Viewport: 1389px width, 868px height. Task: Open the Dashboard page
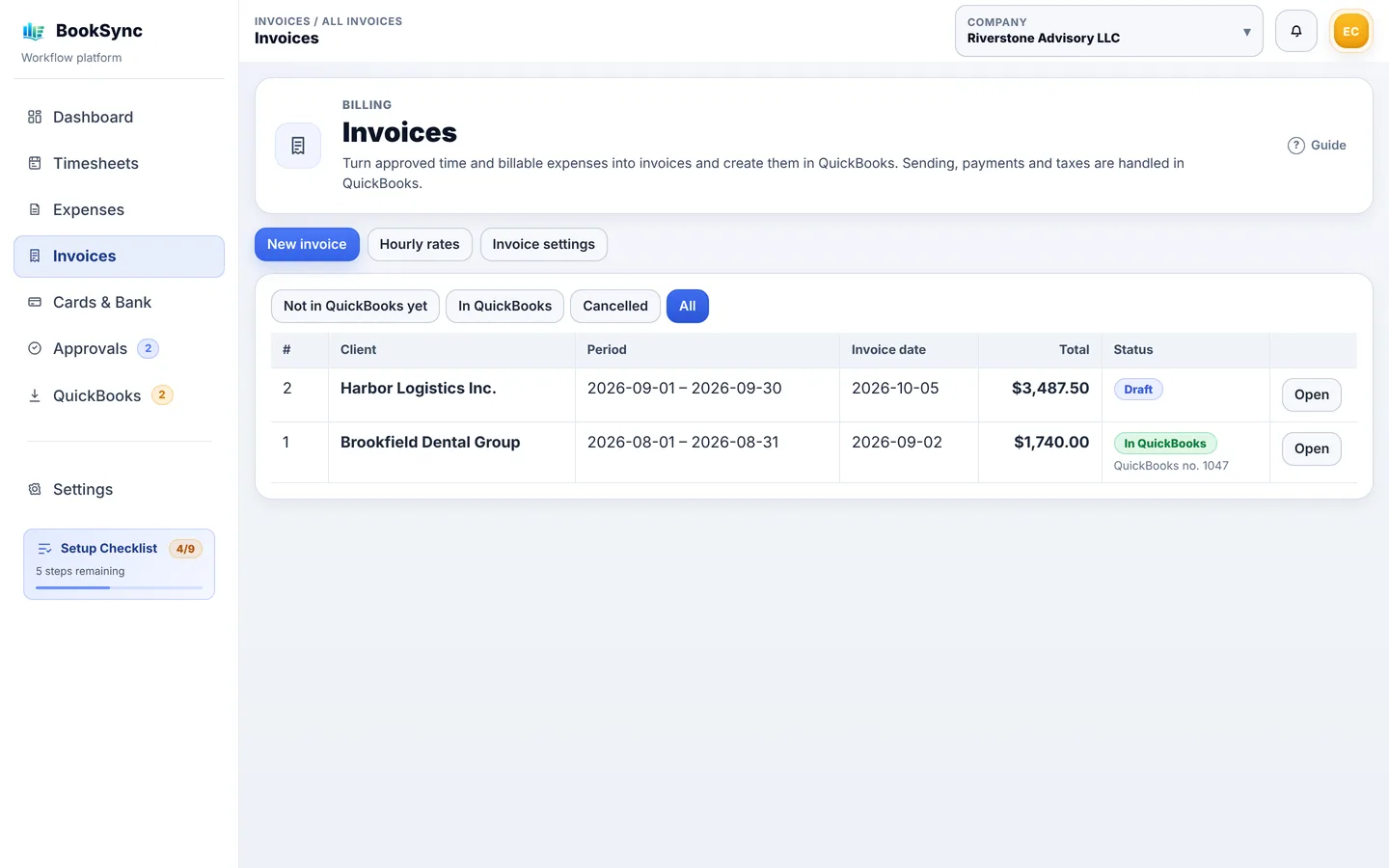pyautogui.click(x=119, y=117)
